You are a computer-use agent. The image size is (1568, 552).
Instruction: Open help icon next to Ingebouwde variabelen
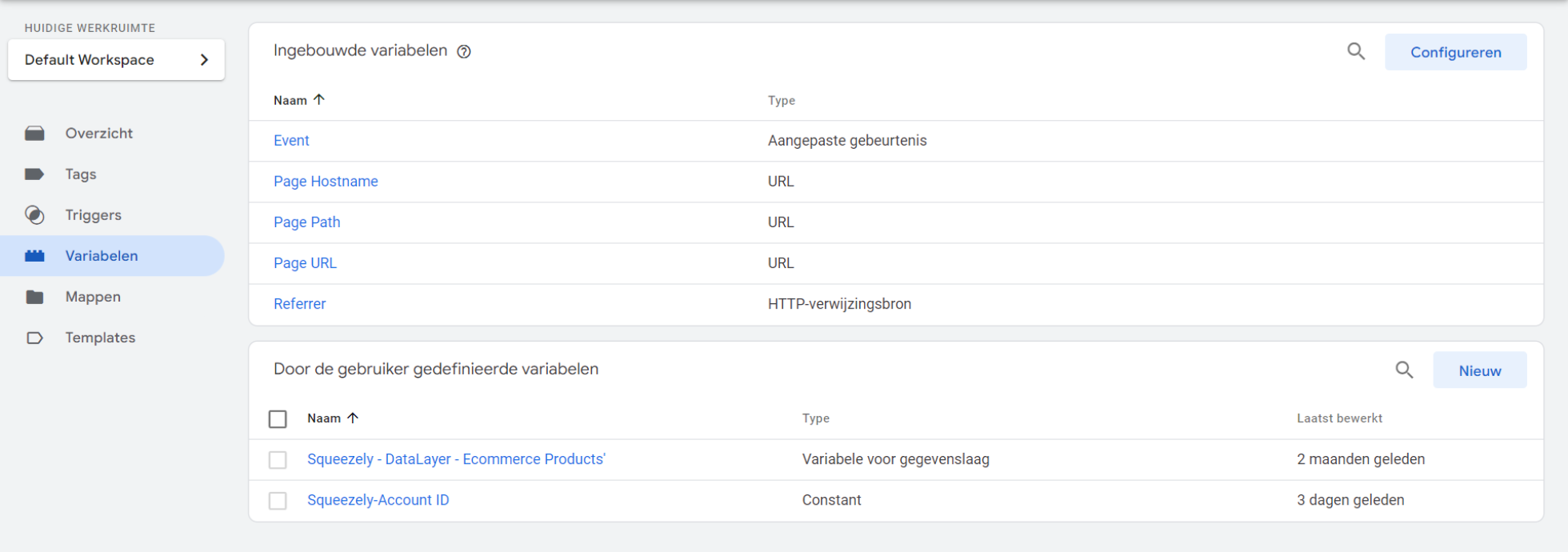tap(464, 52)
